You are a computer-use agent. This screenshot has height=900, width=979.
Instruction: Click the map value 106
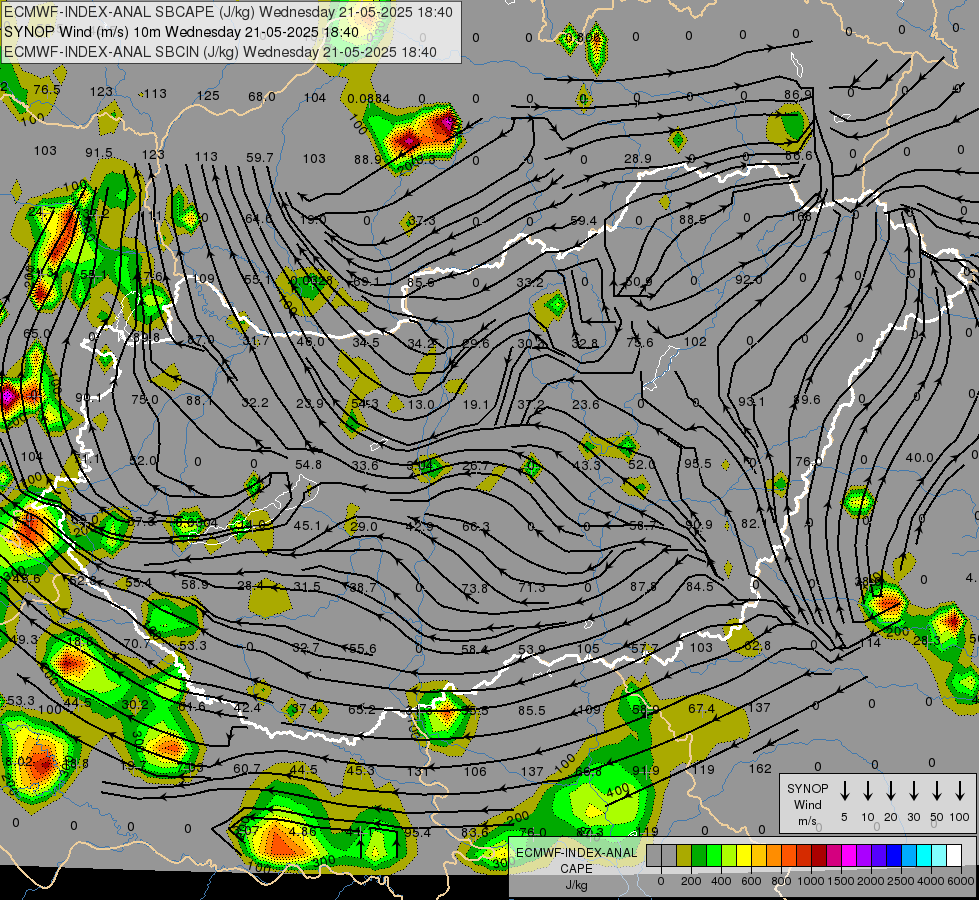point(475,771)
